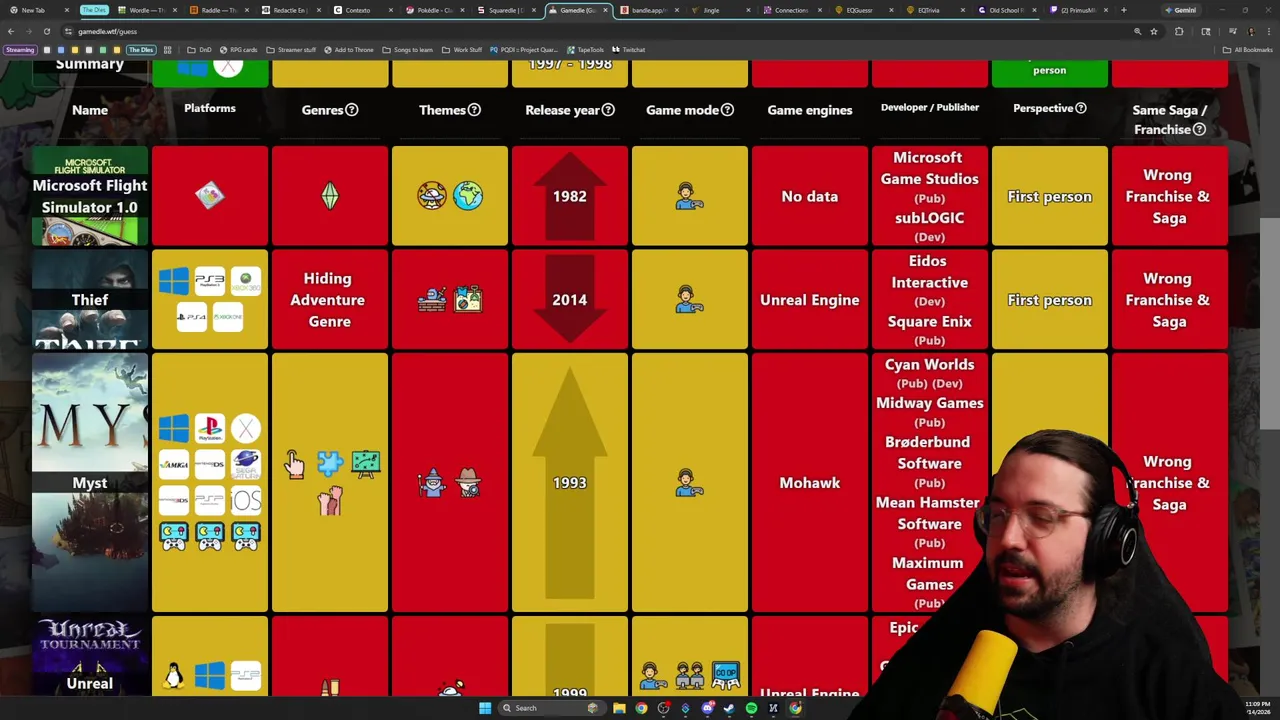Click the Xbox One platform icon in Thief row
1280x720 pixels.
tap(227, 317)
